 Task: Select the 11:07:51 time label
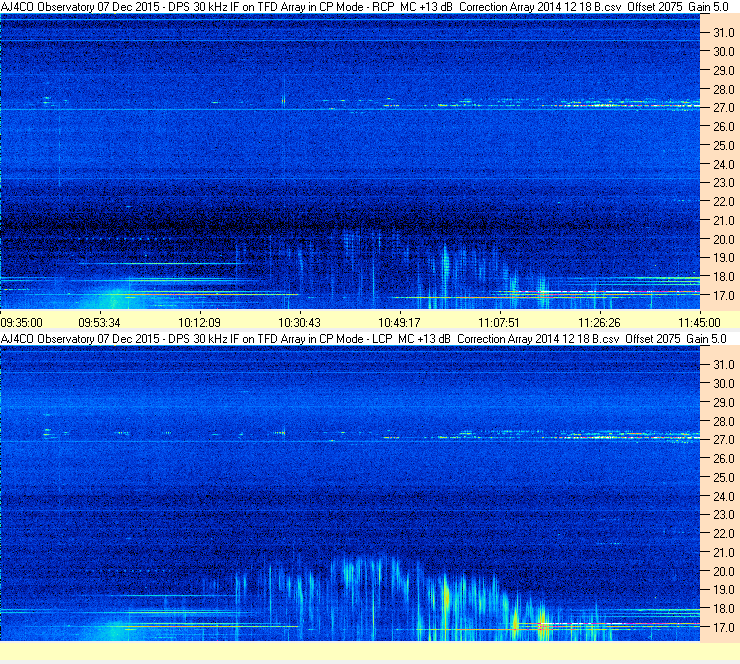499,323
